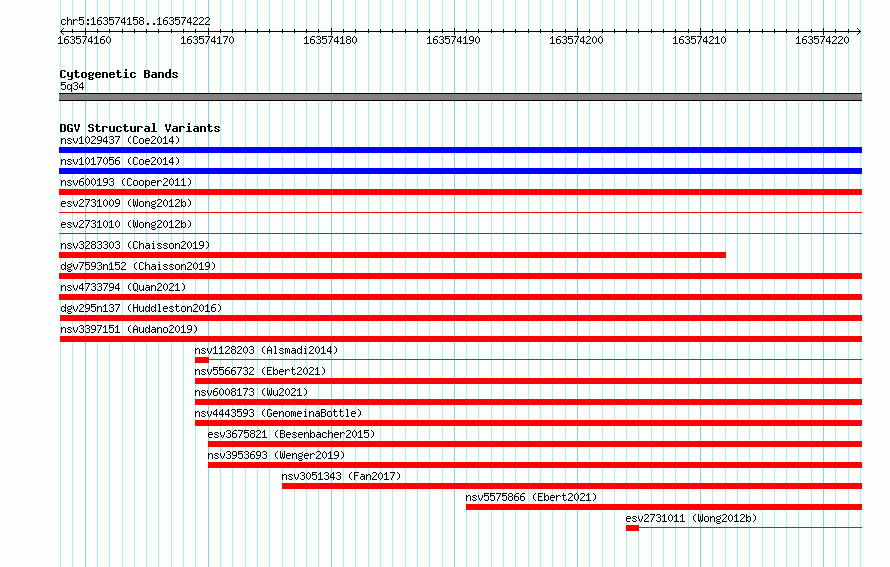Open nsv5575866 (Ebert2021) label
The width and height of the screenshot is (890, 567).
[x=531, y=497]
